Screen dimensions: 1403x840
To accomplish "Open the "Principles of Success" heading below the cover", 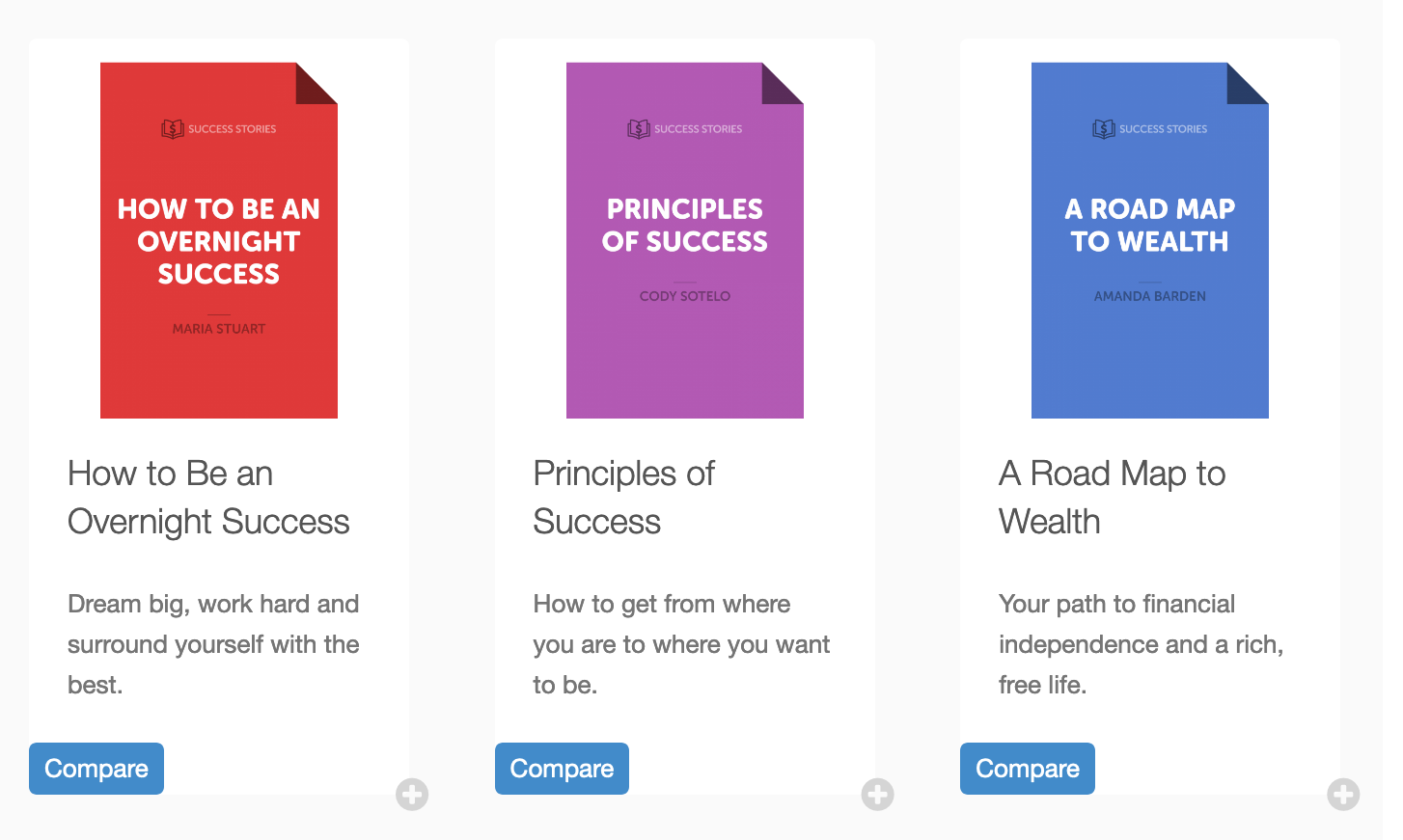I will [x=623, y=498].
